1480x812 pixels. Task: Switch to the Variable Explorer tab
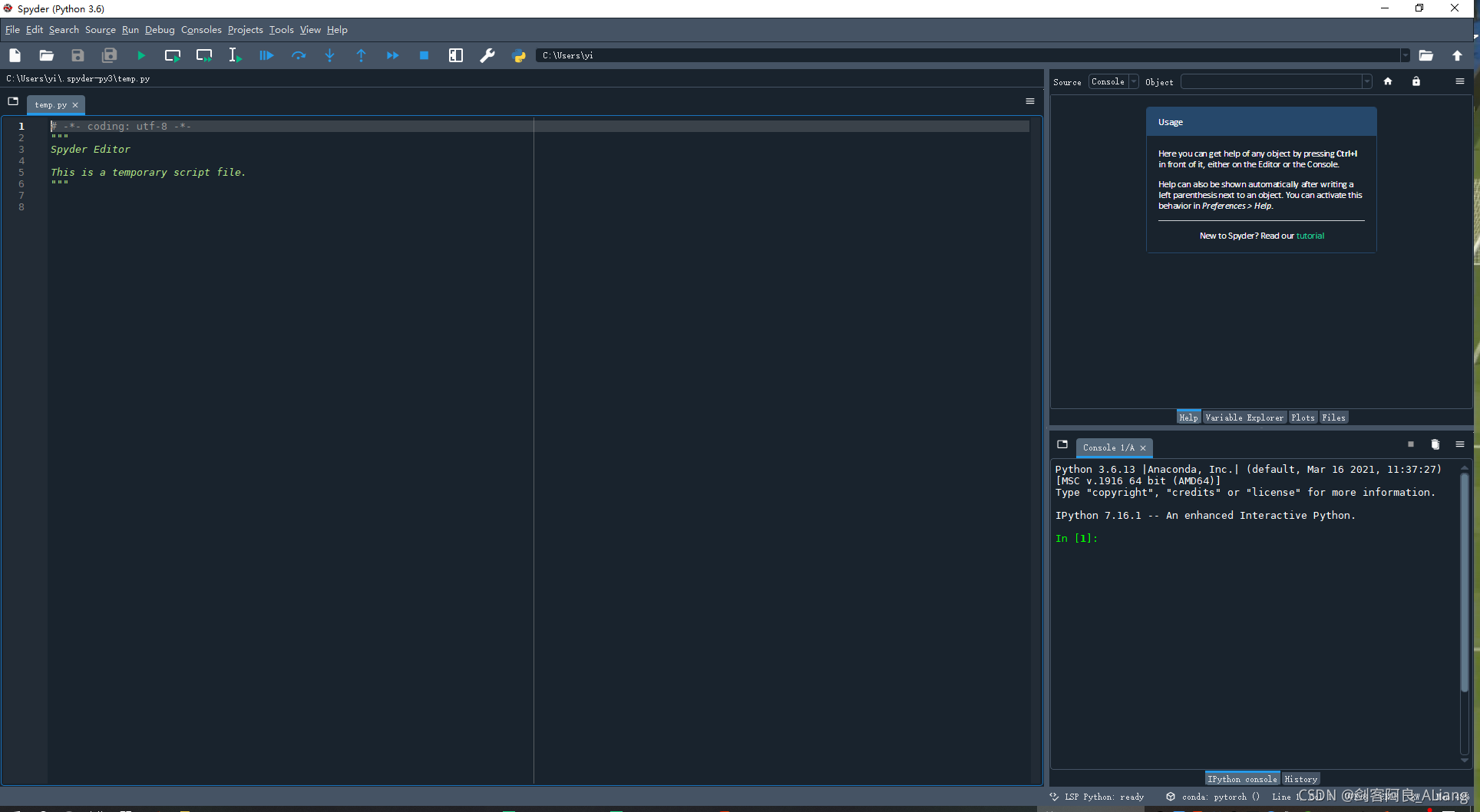click(x=1244, y=418)
